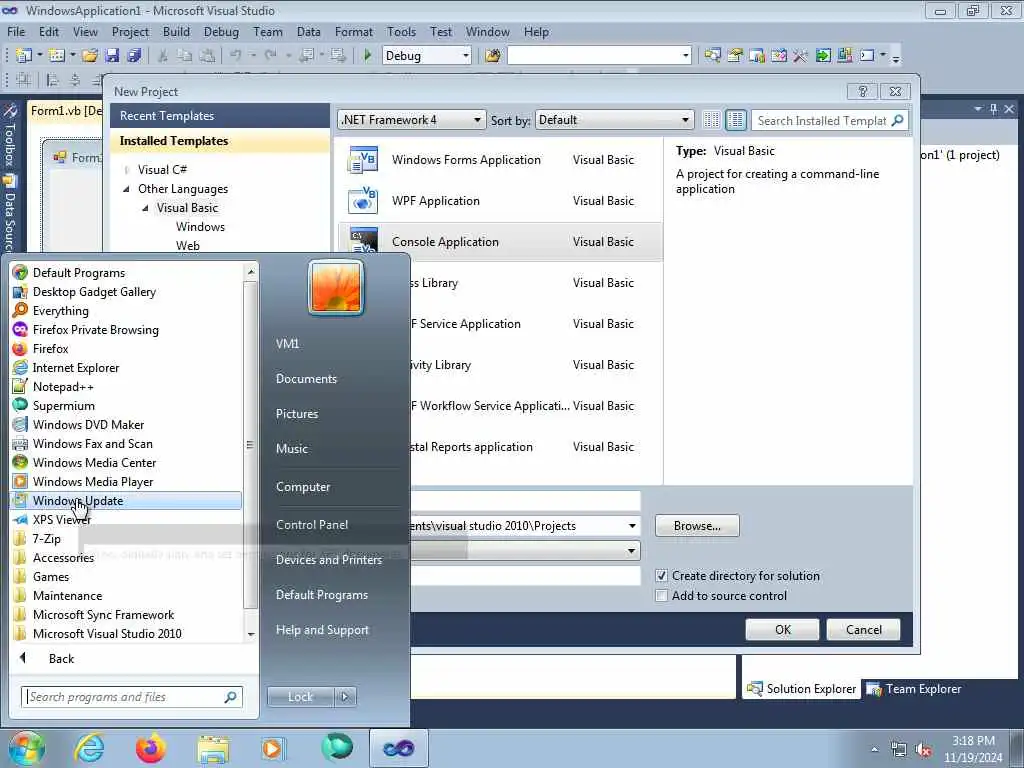Open Solution Explorer from toolbar icon
The image size is (1024, 768).
(x=712, y=56)
